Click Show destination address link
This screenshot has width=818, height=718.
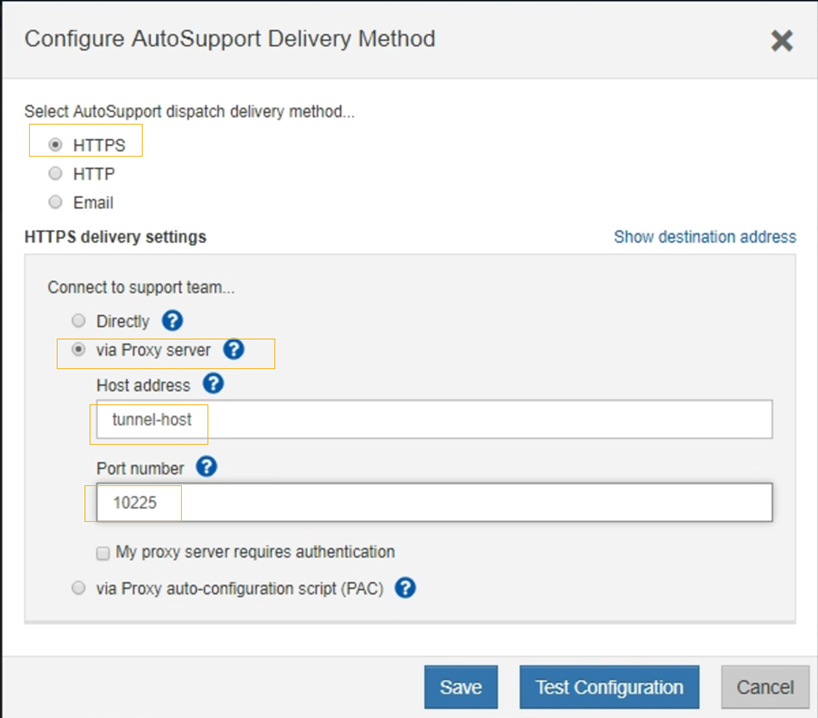(704, 237)
